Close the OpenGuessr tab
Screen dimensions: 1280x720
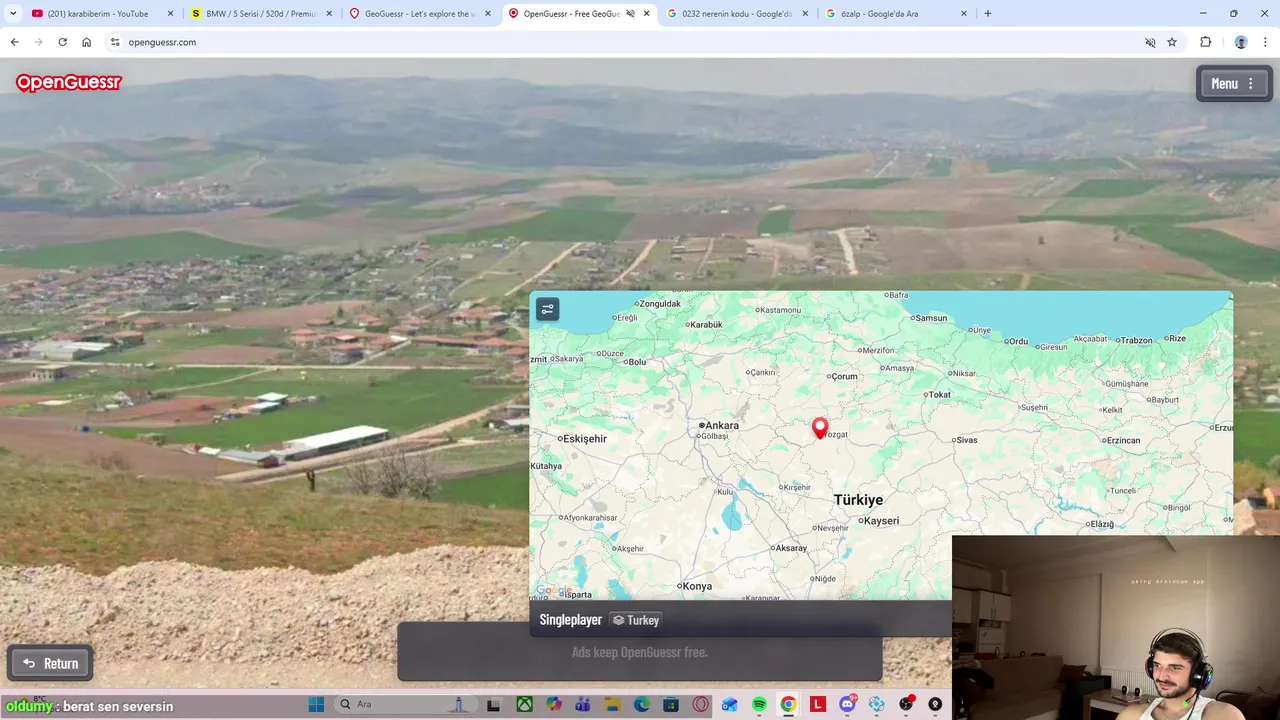[x=647, y=14]
